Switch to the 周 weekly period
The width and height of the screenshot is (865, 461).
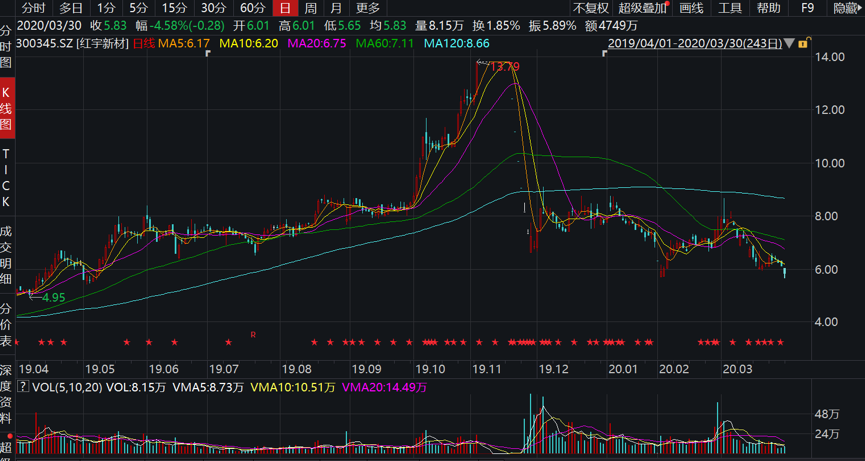(x=310, y=8)
